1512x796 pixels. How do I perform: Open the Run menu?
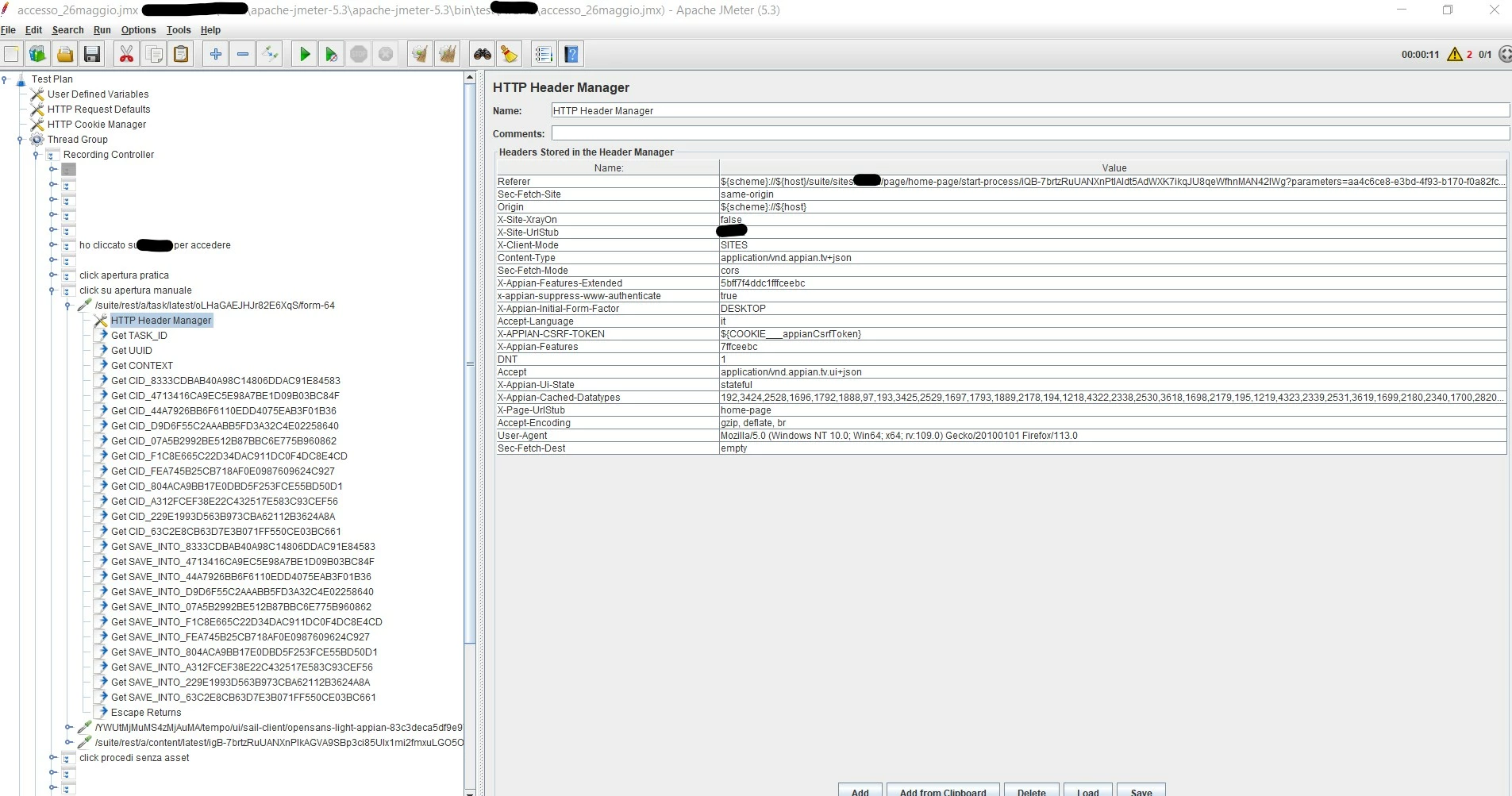point(102,30)
